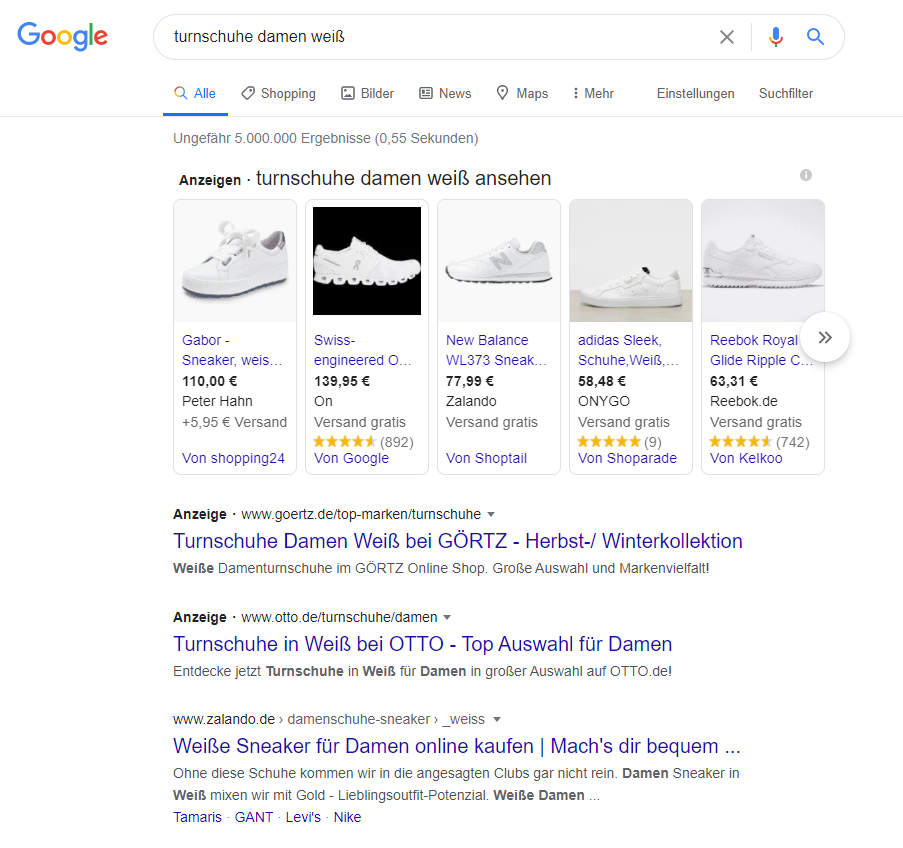Click the www.zalando.de breadcrumb URL
This screenshot has height=848, width=903.
point(329,719)
